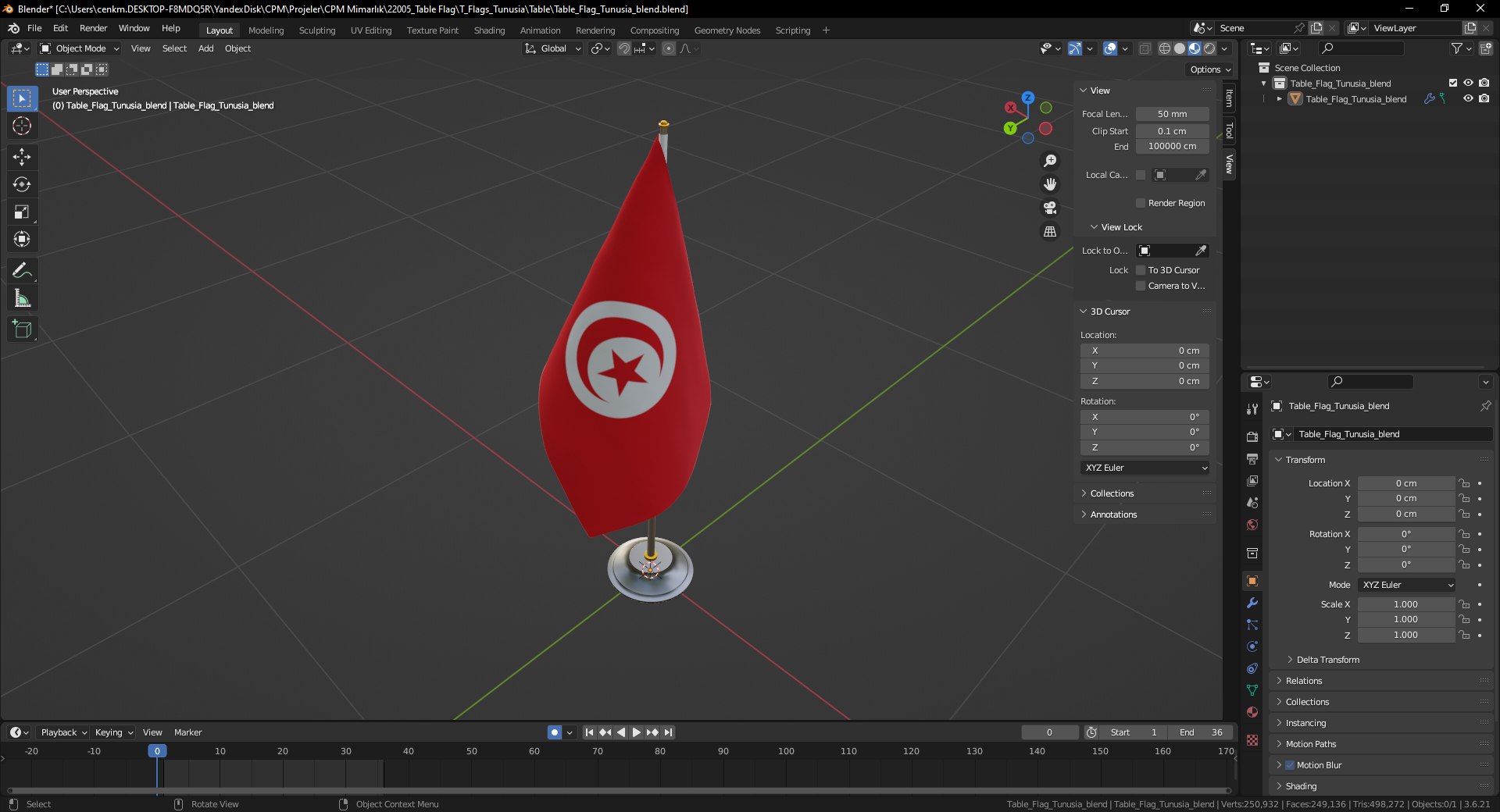The height and width of the screenshot is (812, 1500).
Task: Enable Lock To 3D Cursor checkbox
Action: pyautogui.click(x=1141, y=270)
